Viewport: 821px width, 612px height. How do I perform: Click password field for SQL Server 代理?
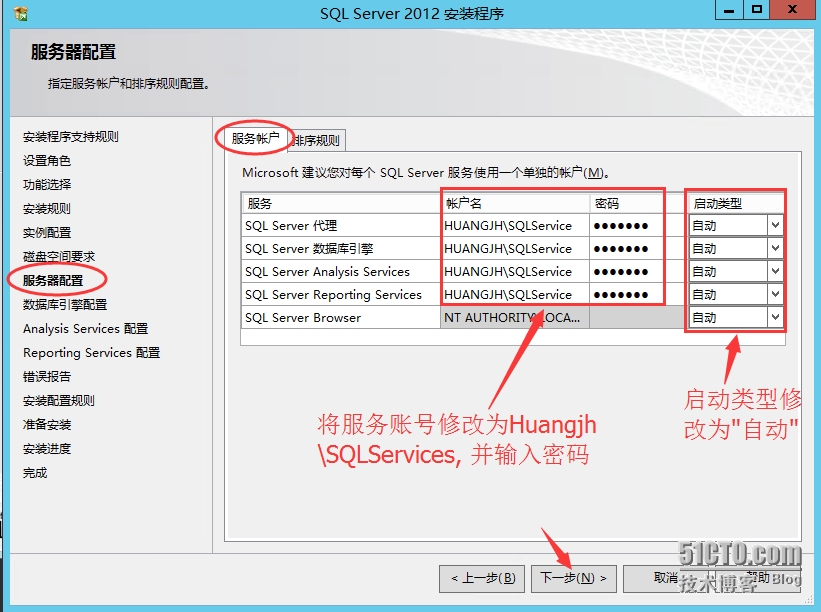pos(637,226)
